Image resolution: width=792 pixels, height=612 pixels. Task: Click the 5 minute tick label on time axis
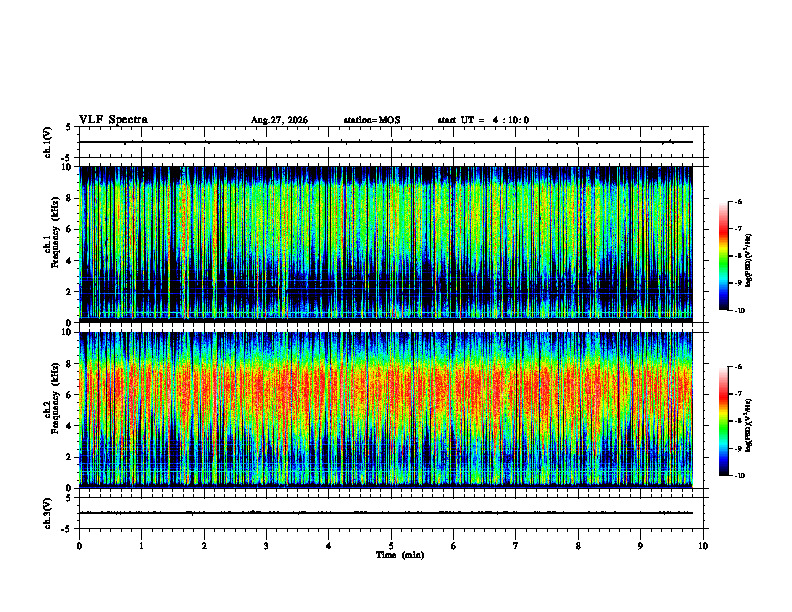pos(391,546)
